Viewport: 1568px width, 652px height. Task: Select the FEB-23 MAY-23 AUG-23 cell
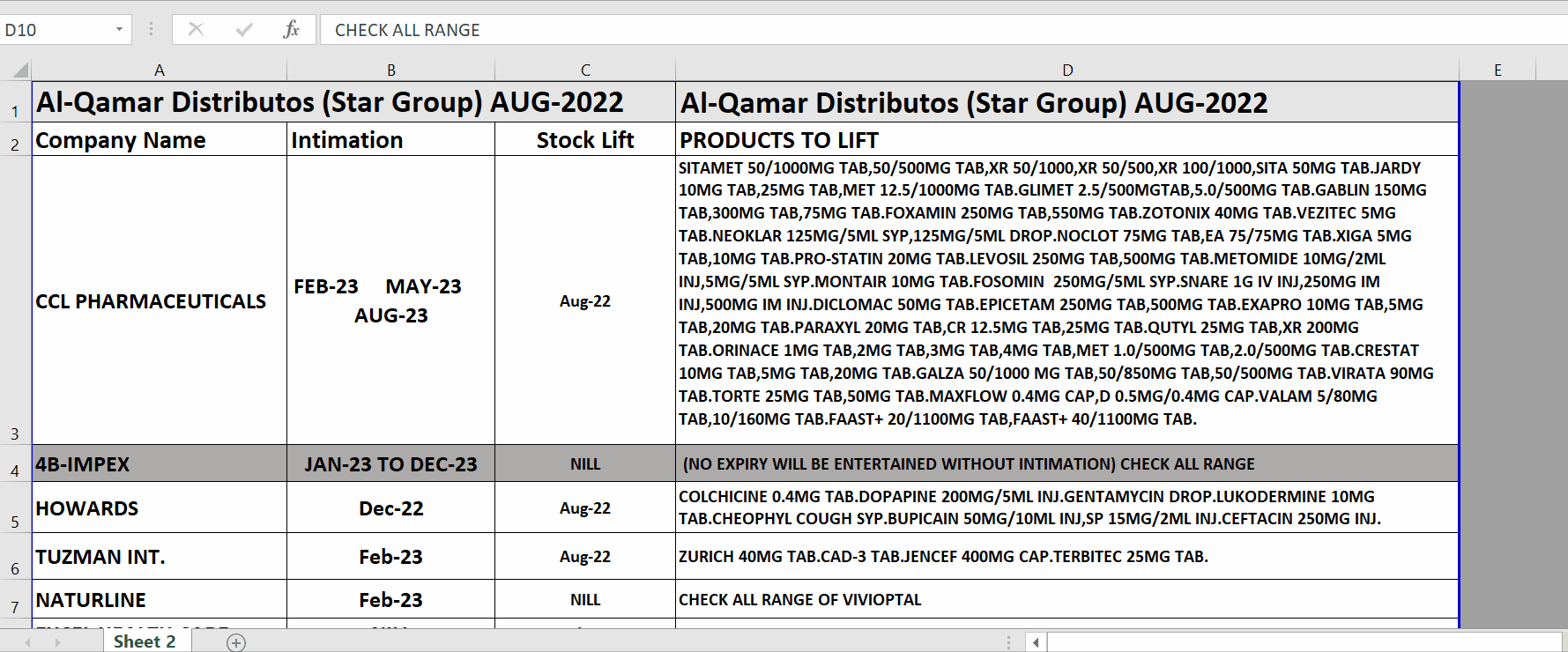pyautogui.click(x=391, y=300)
